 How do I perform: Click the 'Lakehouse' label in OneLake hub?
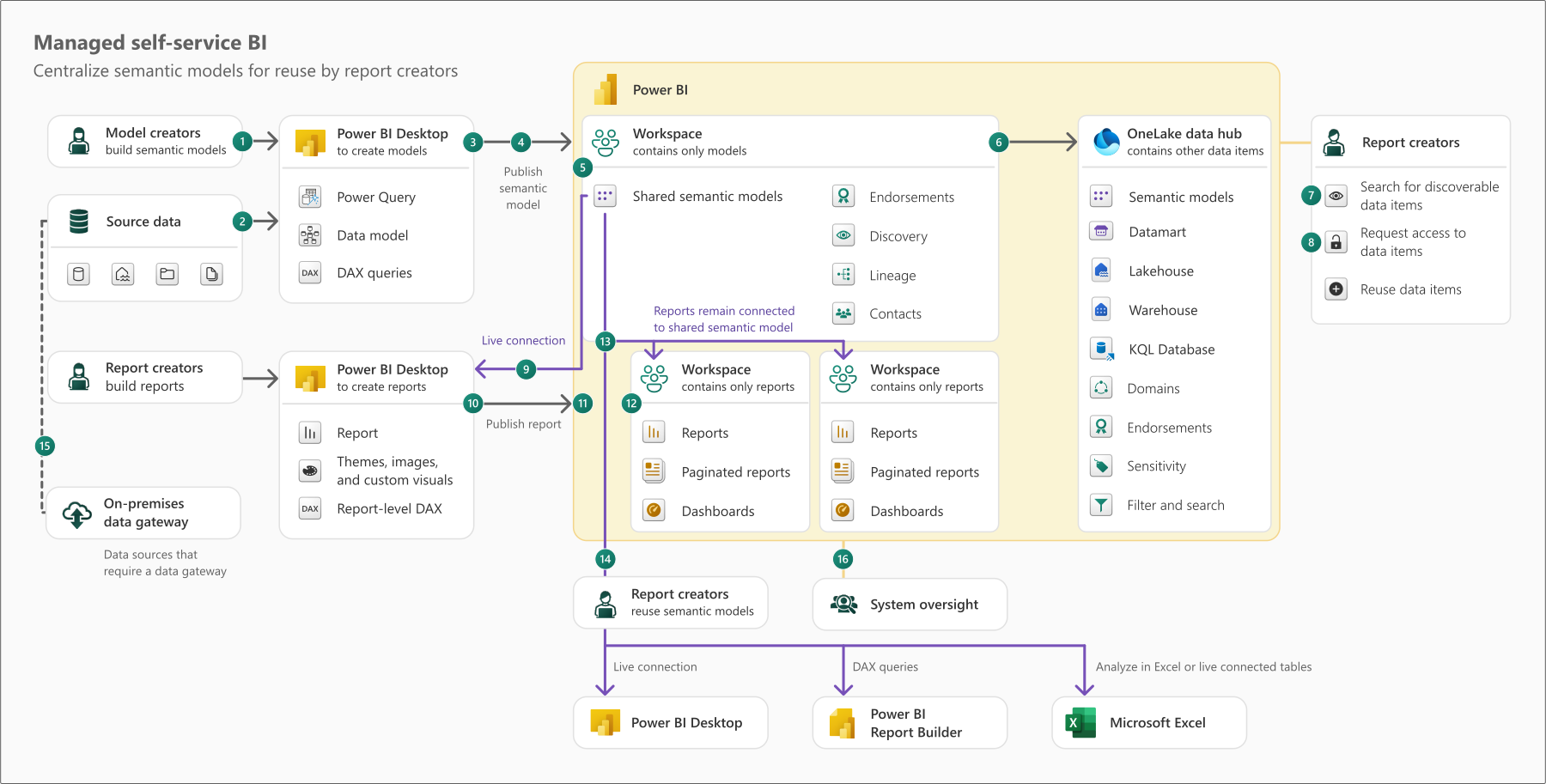click(x=1160, y=271)
